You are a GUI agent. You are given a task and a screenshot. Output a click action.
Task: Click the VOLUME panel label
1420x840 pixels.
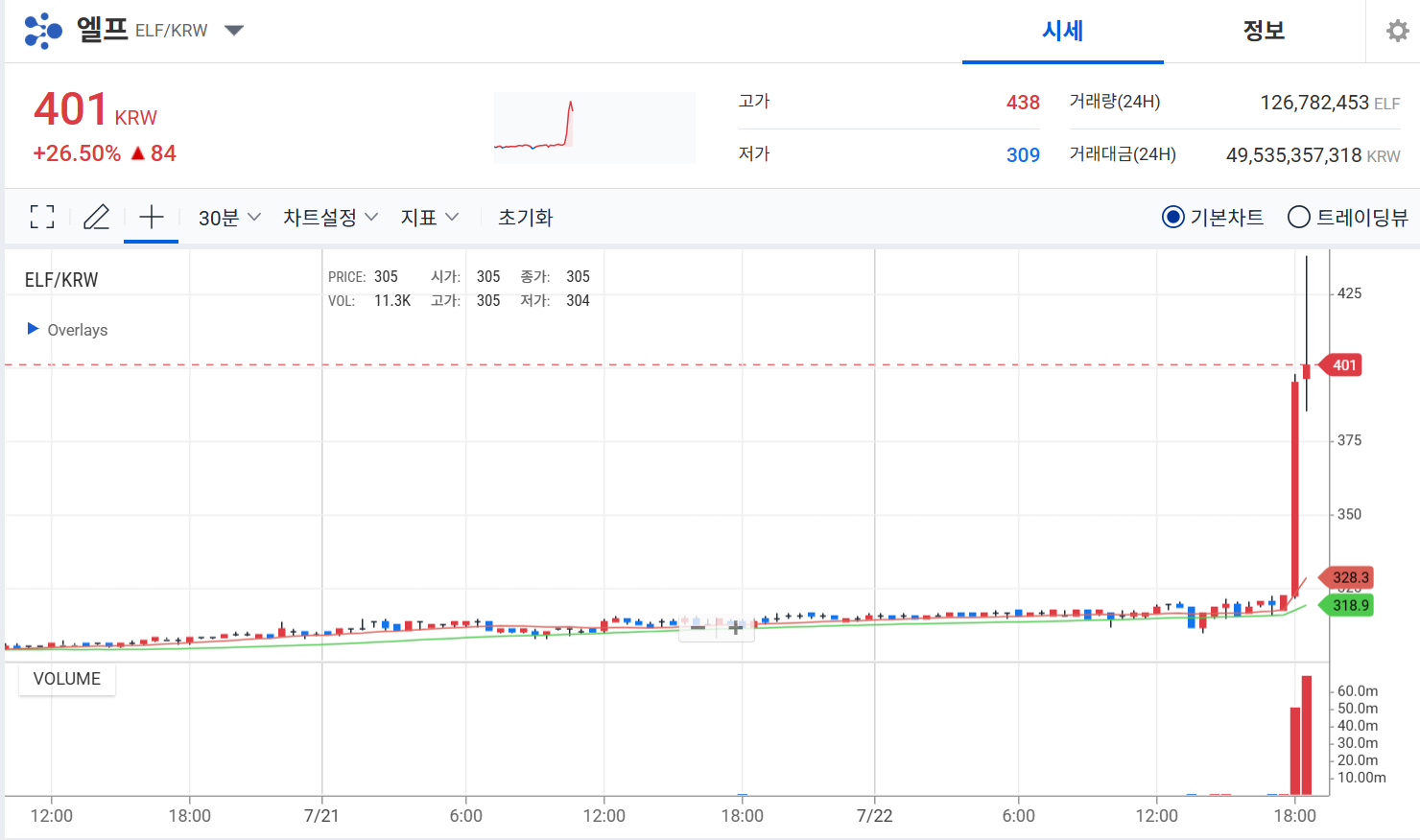click(67, 679)
